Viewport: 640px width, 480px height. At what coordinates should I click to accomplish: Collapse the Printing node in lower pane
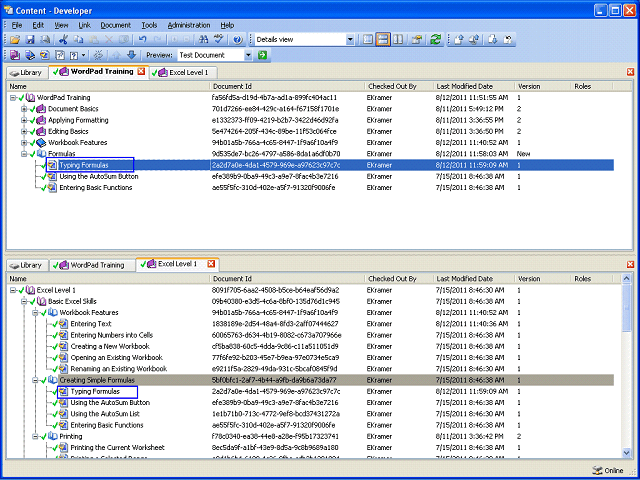[x=35, y=436]
